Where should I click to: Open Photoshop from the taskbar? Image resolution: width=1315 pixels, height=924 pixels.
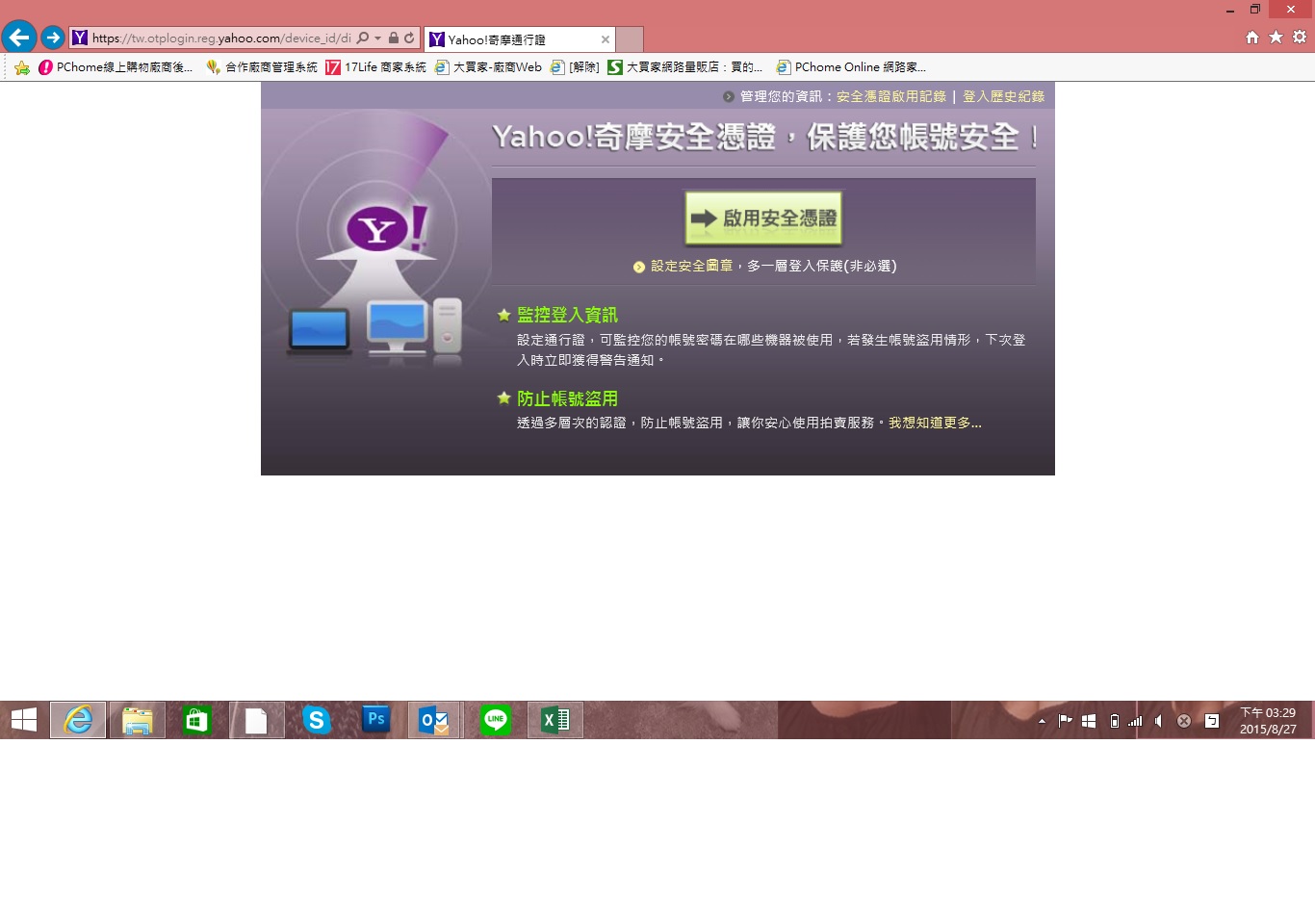(375, 720)
